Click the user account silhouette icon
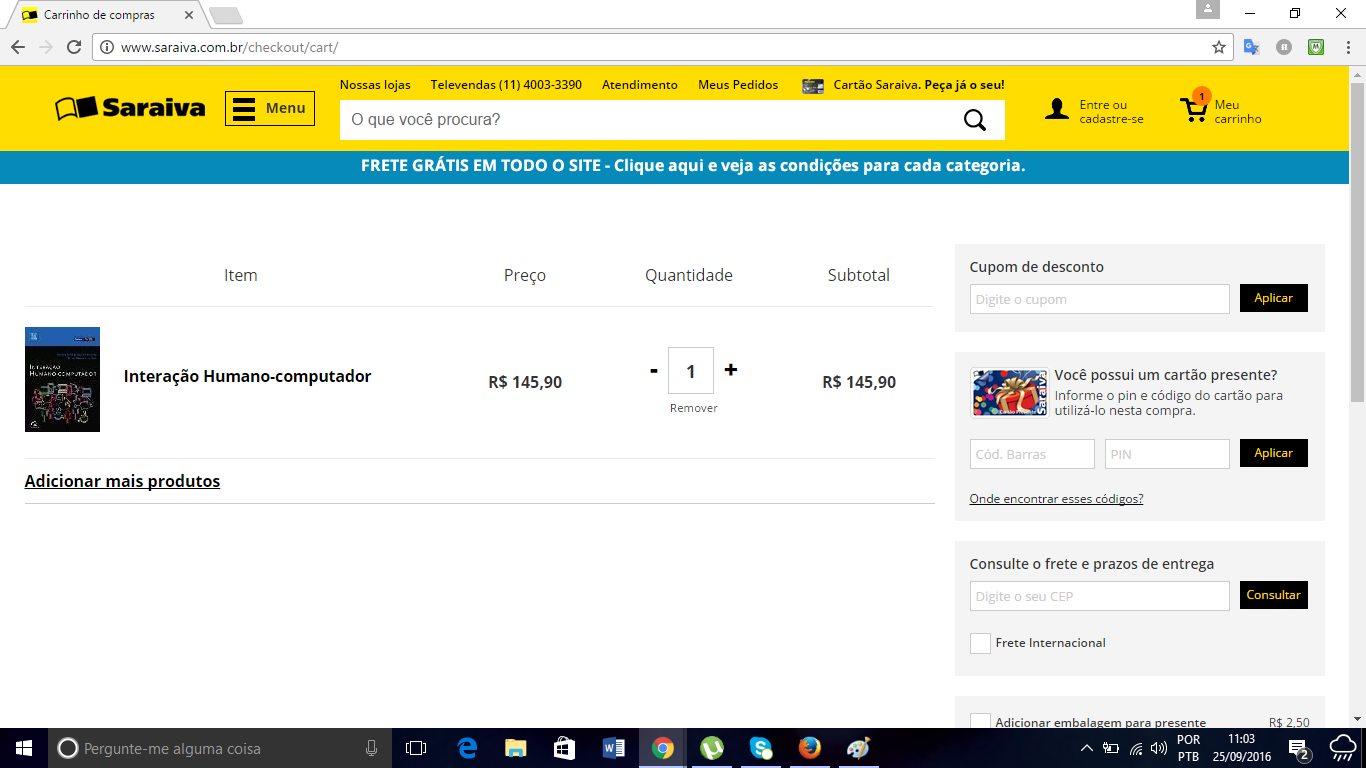1366x768 pixels. pyautogui.click(x=1057, y=110)
